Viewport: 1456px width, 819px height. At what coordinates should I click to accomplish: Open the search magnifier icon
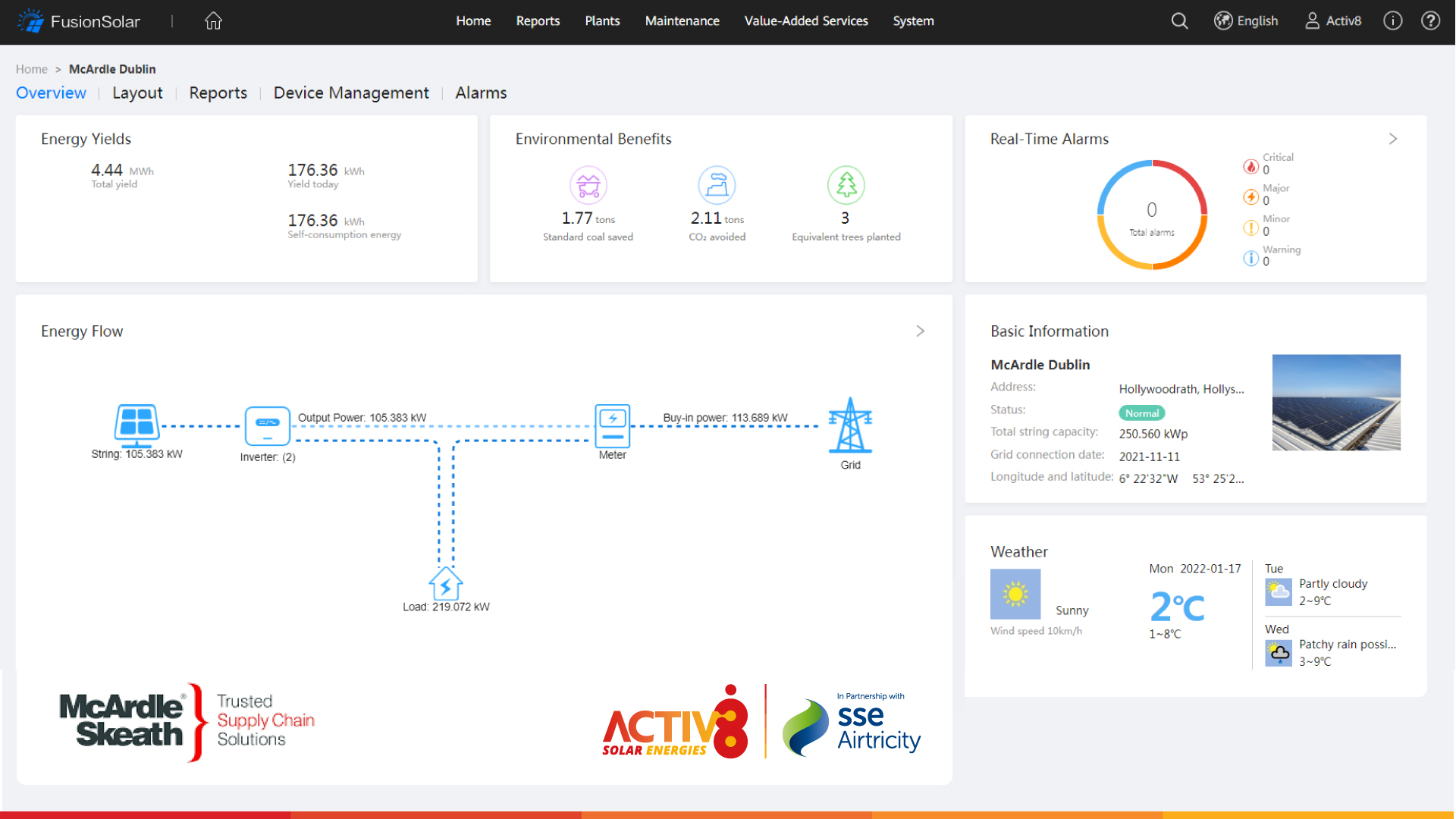point(1179,21)
